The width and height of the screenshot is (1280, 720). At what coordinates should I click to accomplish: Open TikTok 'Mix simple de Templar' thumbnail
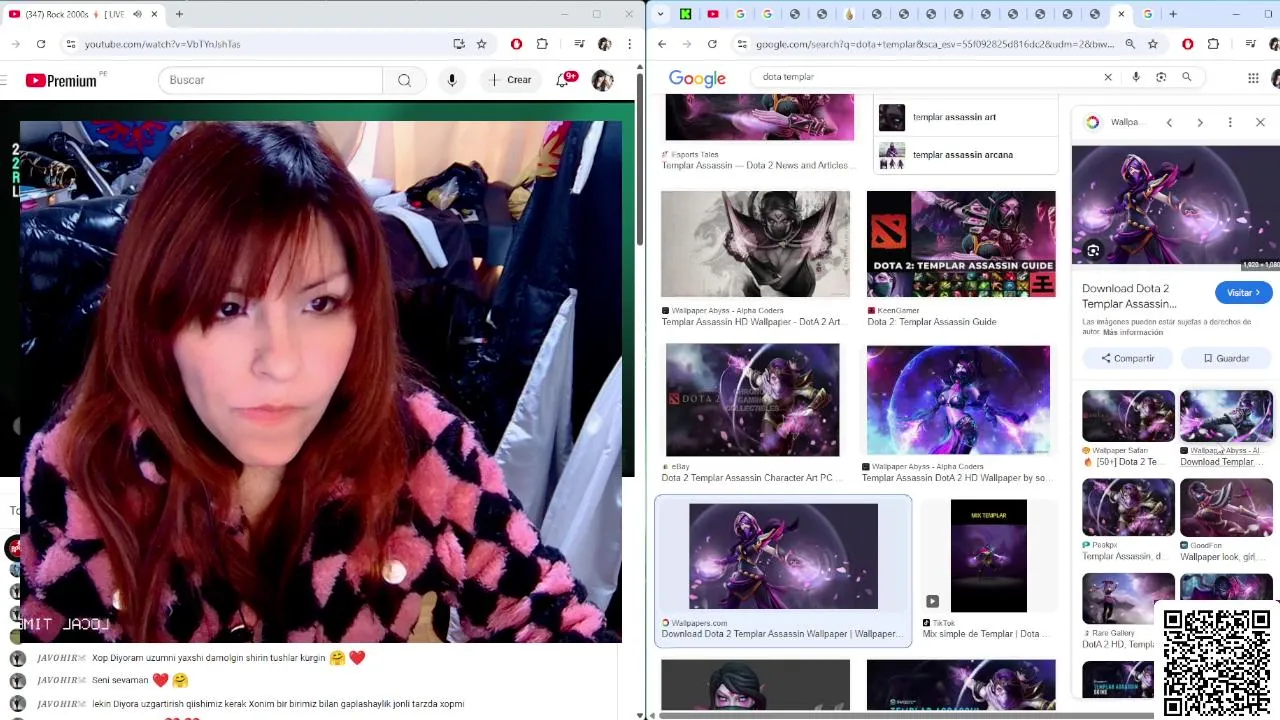(x=988, y=556)
